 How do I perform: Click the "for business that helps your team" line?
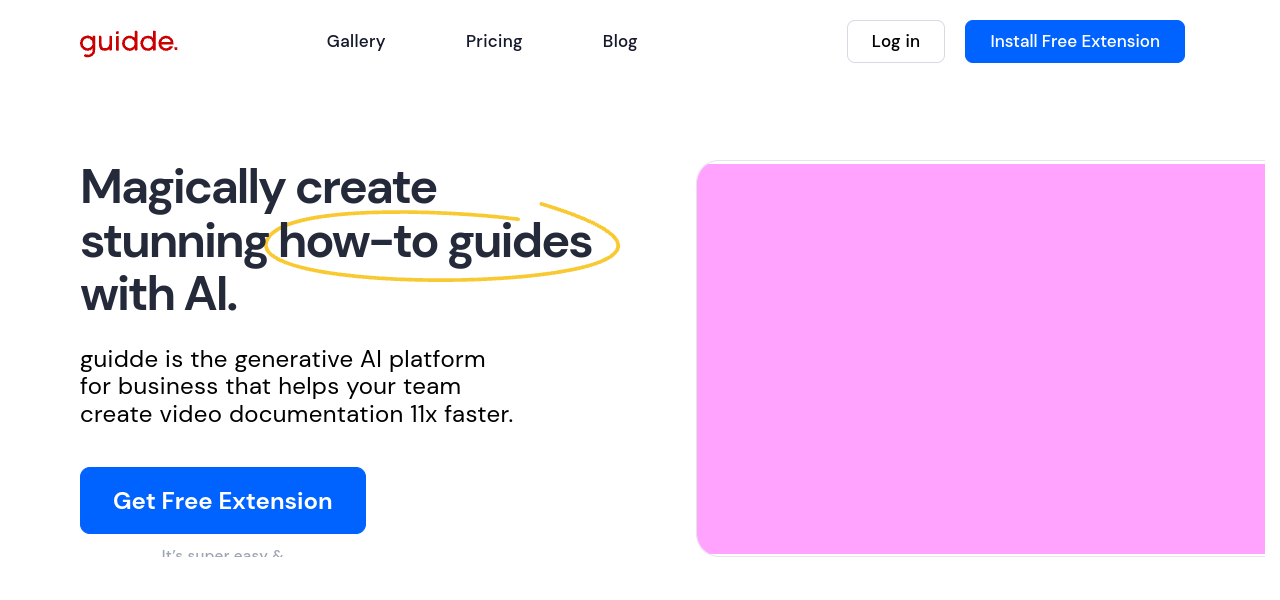[x=270, y=386]
